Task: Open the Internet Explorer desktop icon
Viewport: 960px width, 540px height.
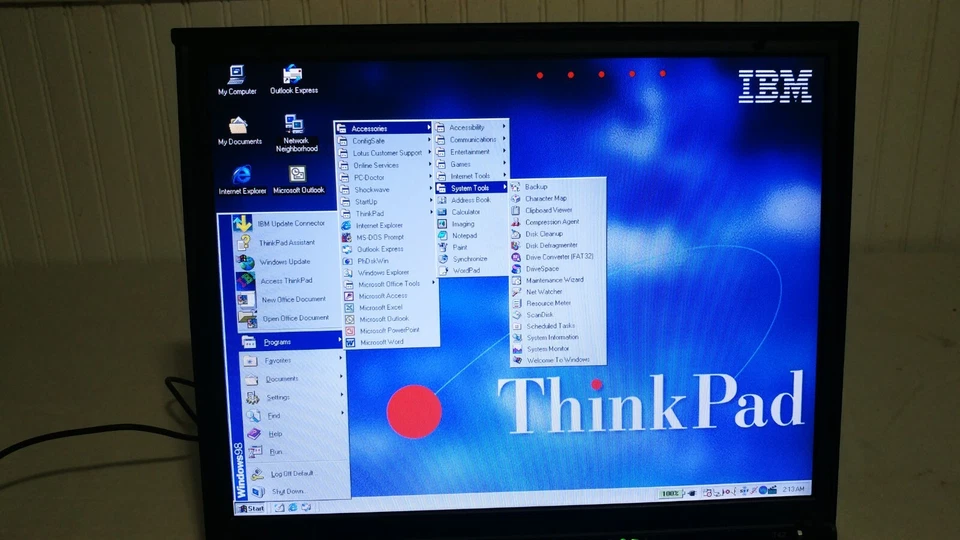Action: [x=242, y=180]
